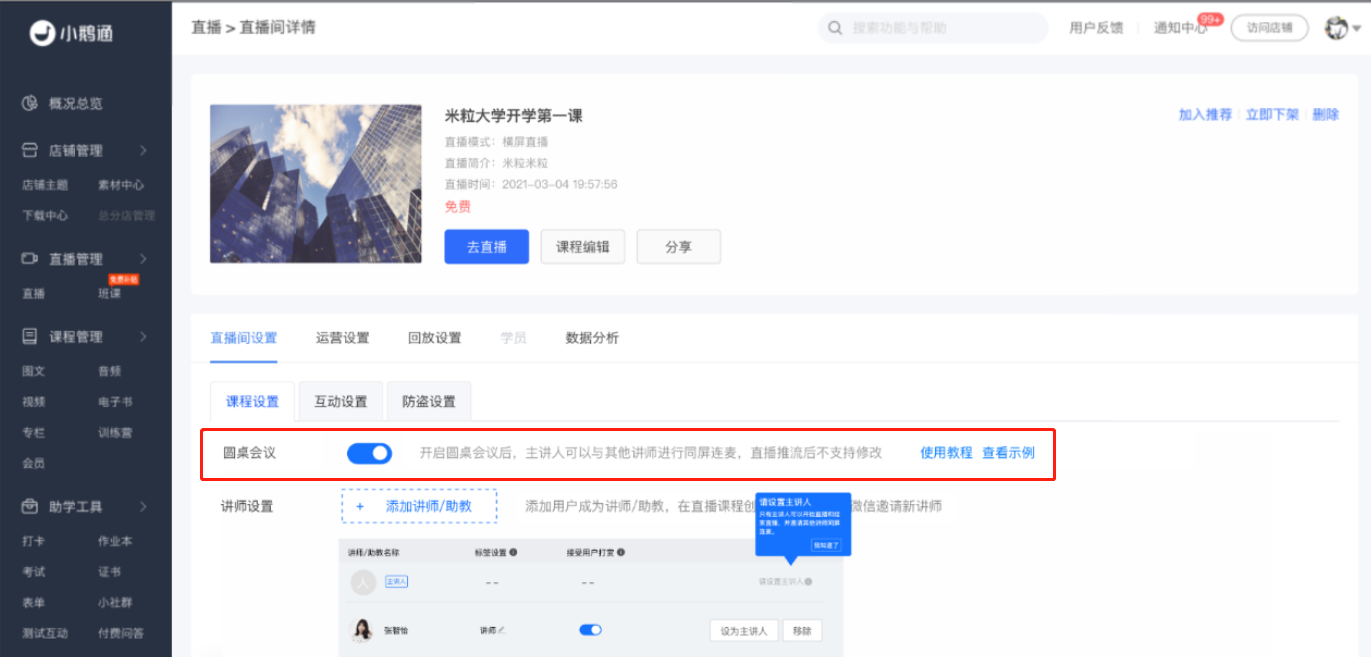The image size is (1371, 657).
Task: Open 用户反馈 in the top bar
Action: [x=1096, y=28]
